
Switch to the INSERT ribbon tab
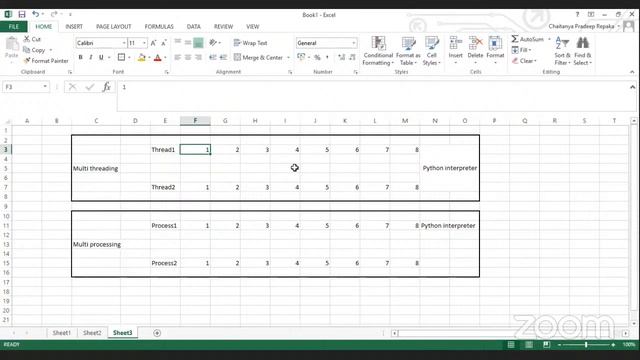pyautogui.click(x=74, y=27)
